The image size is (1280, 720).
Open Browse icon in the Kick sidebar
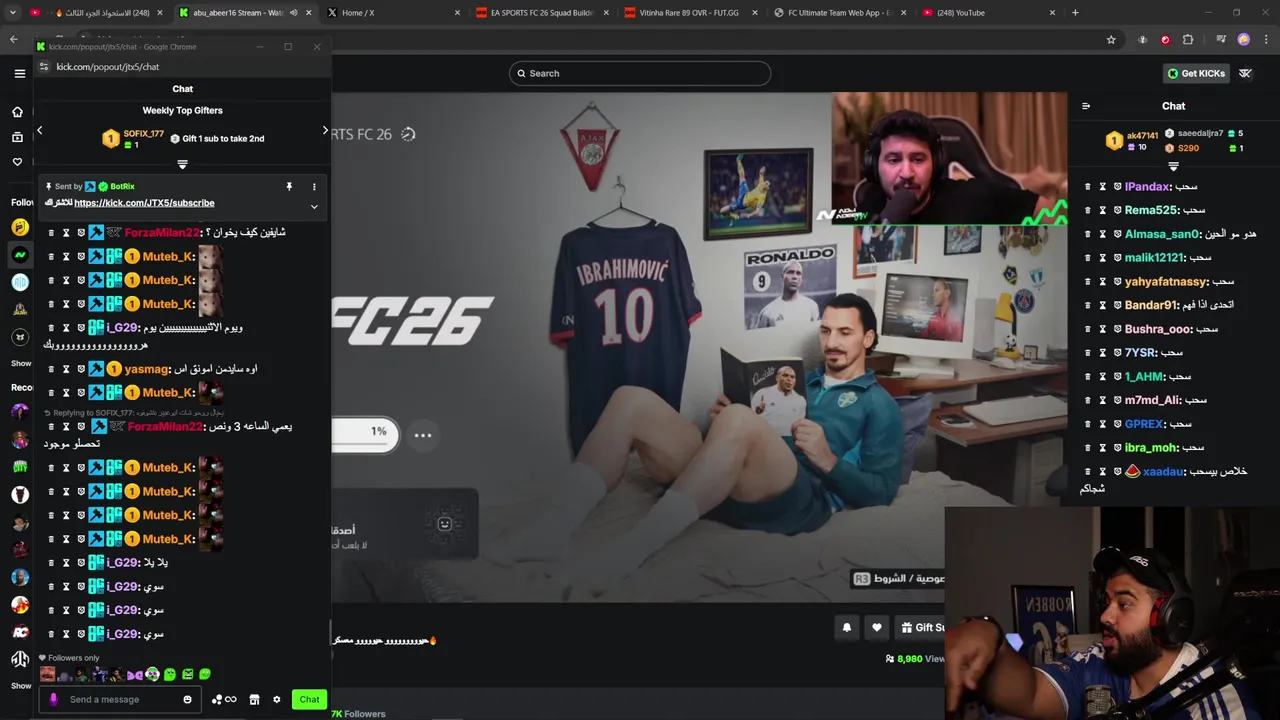pyautogui.click(x=17, y=137)
